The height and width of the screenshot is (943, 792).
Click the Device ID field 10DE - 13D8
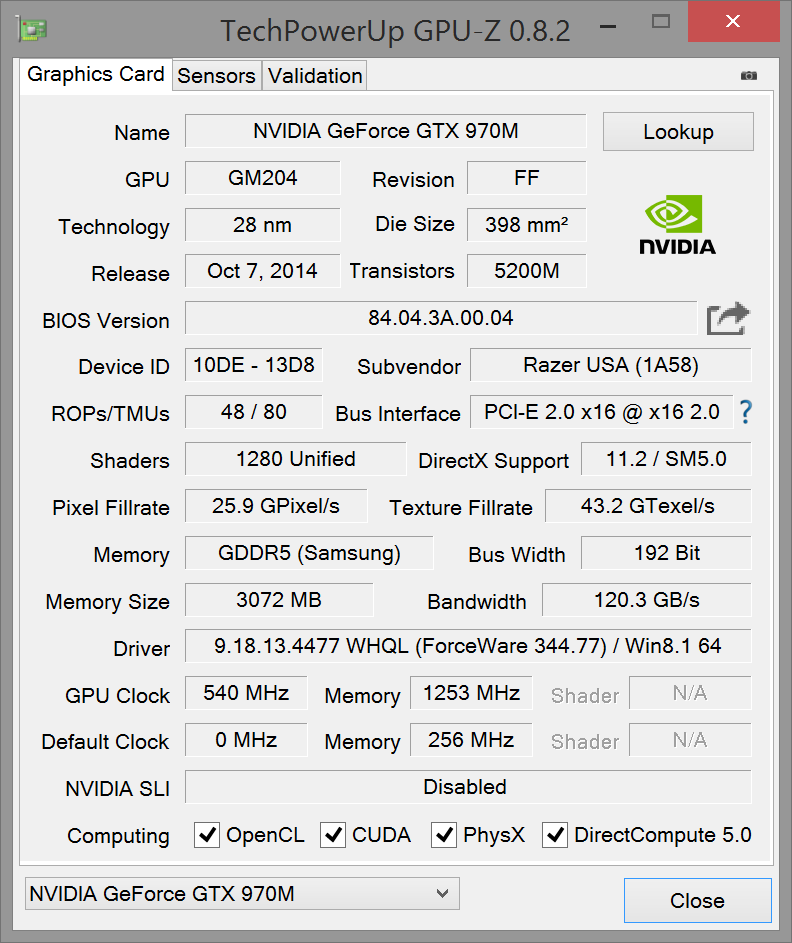click(x=254, y=365)
